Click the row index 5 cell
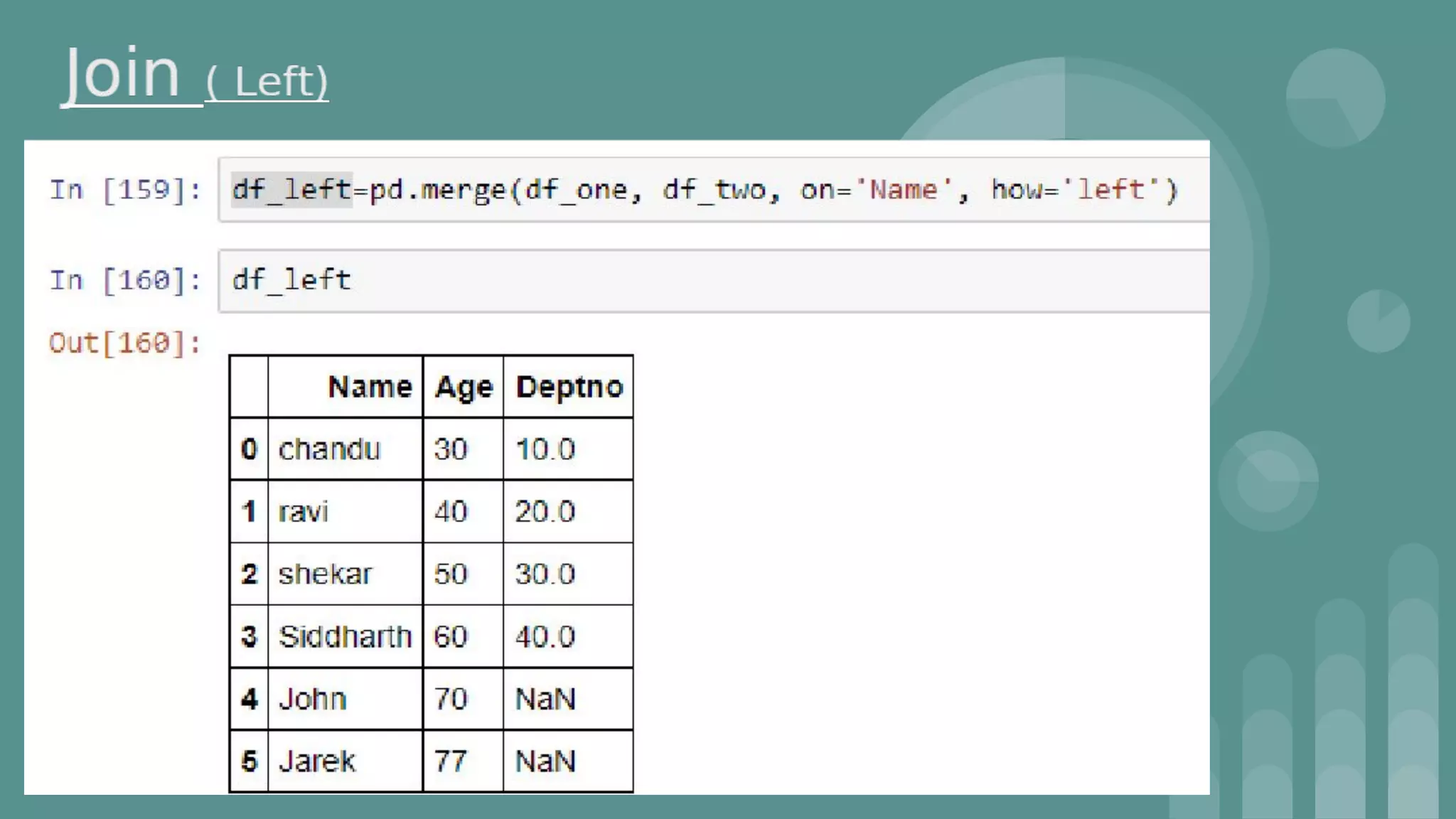Screen dimensions: 1456x819 tap(249, 761)
